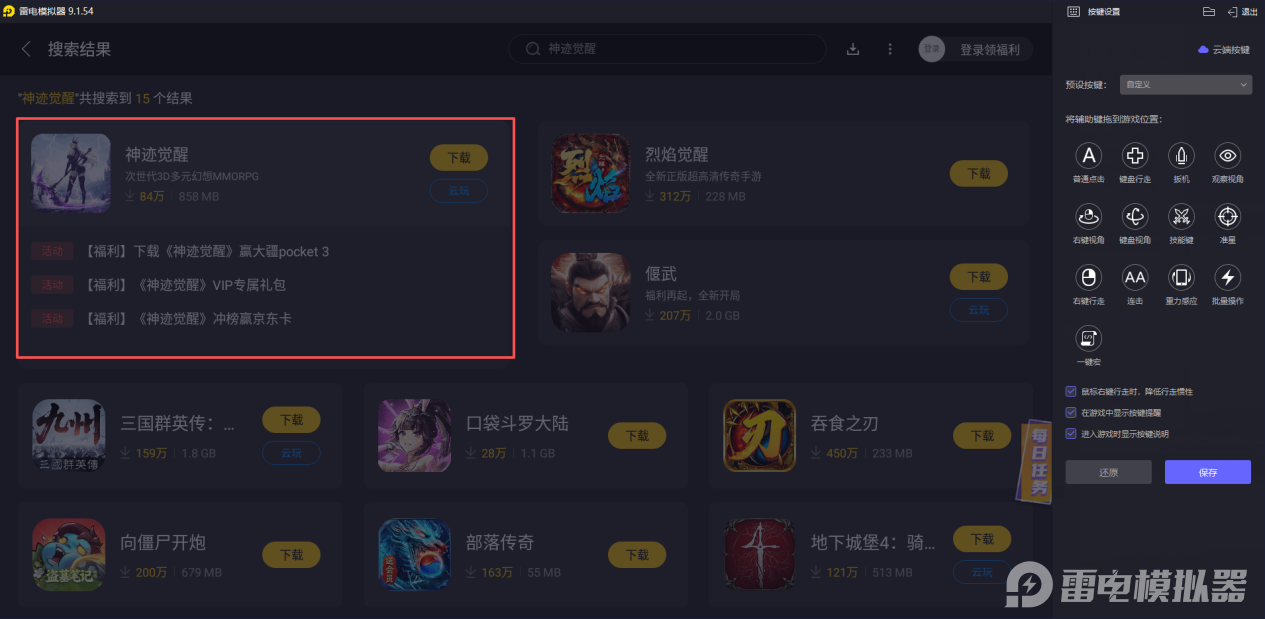Screen dimensions: 1265x619
Task: Select the 一键宏 macro icon
Action: point(1088,338)
